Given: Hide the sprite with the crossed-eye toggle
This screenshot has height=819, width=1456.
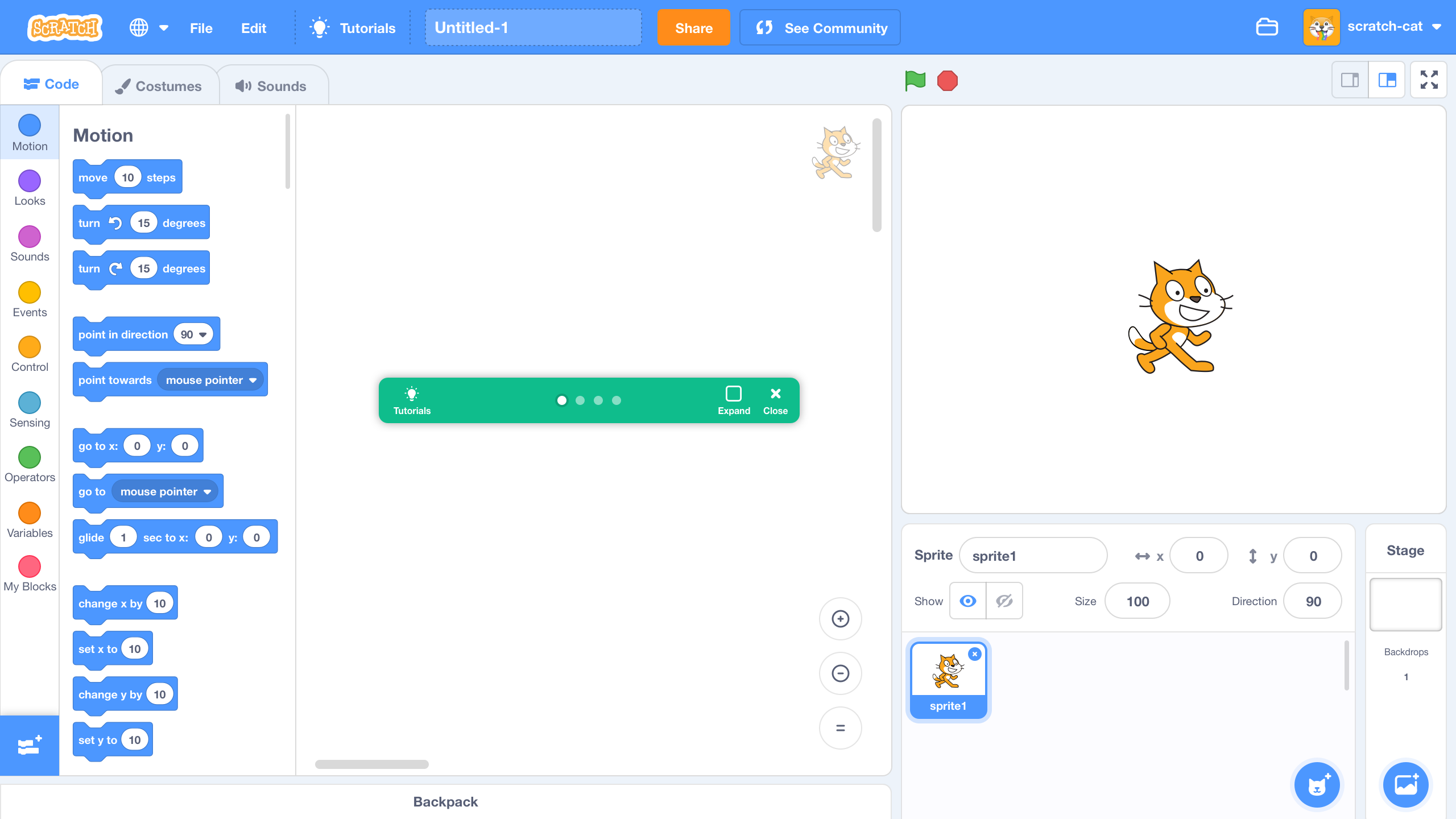Looking at the screenshot, I should 1004,601.
